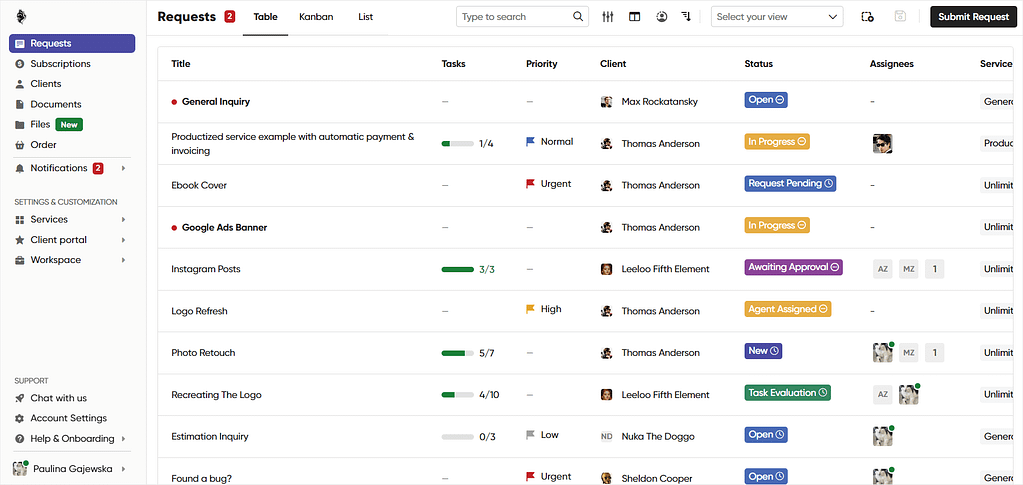Open the Task Evaluation status dropdown

pyautogui.click(x=787, y=392)
